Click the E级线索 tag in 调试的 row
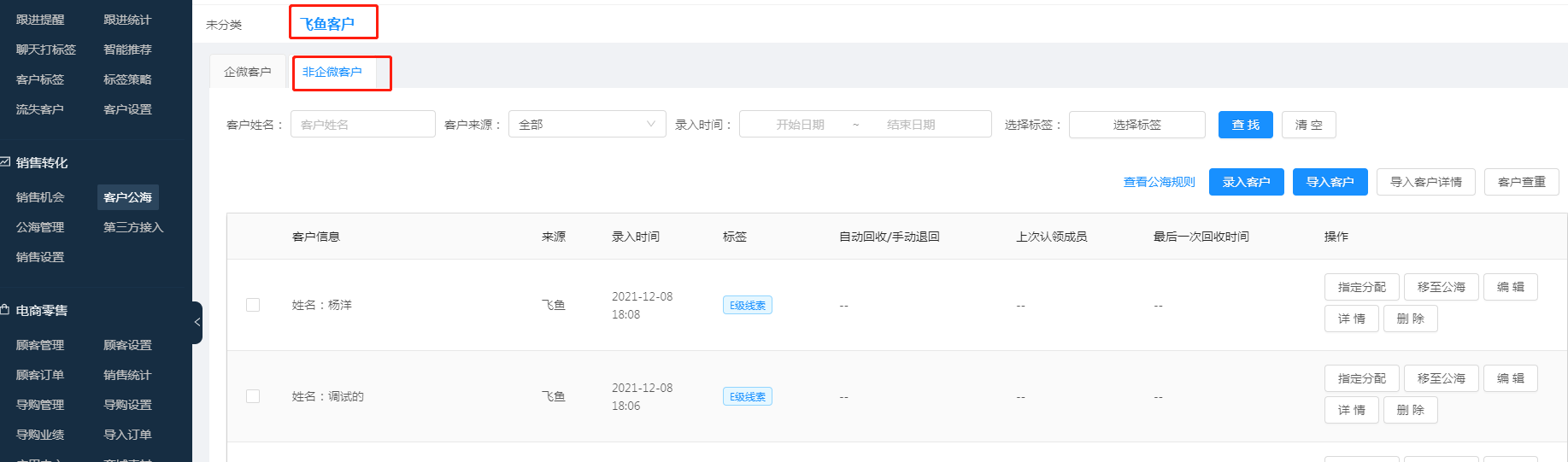1568x462 pixels. pyautogui.click(x=748, y=396)
